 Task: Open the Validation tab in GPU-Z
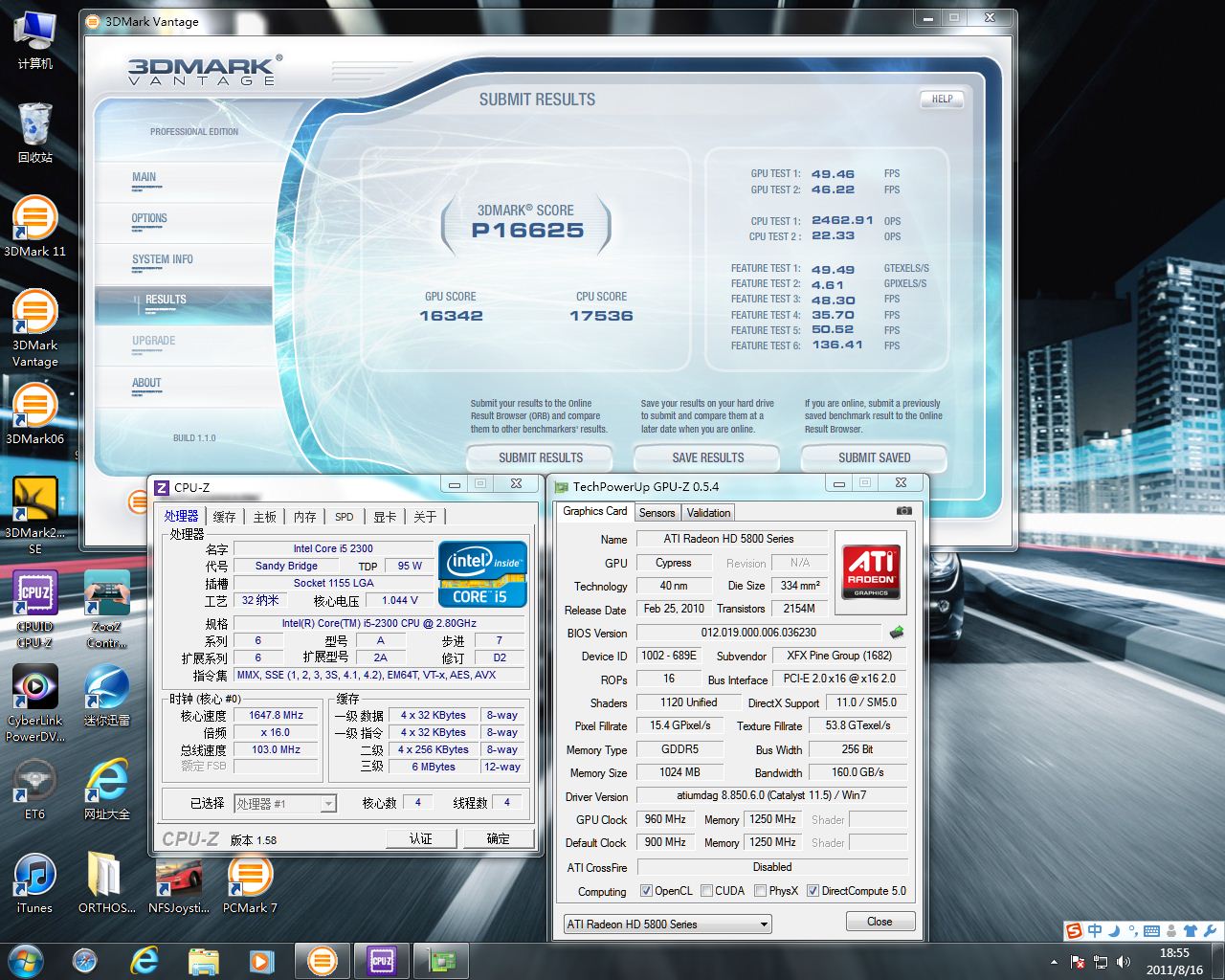coord(708,513)
